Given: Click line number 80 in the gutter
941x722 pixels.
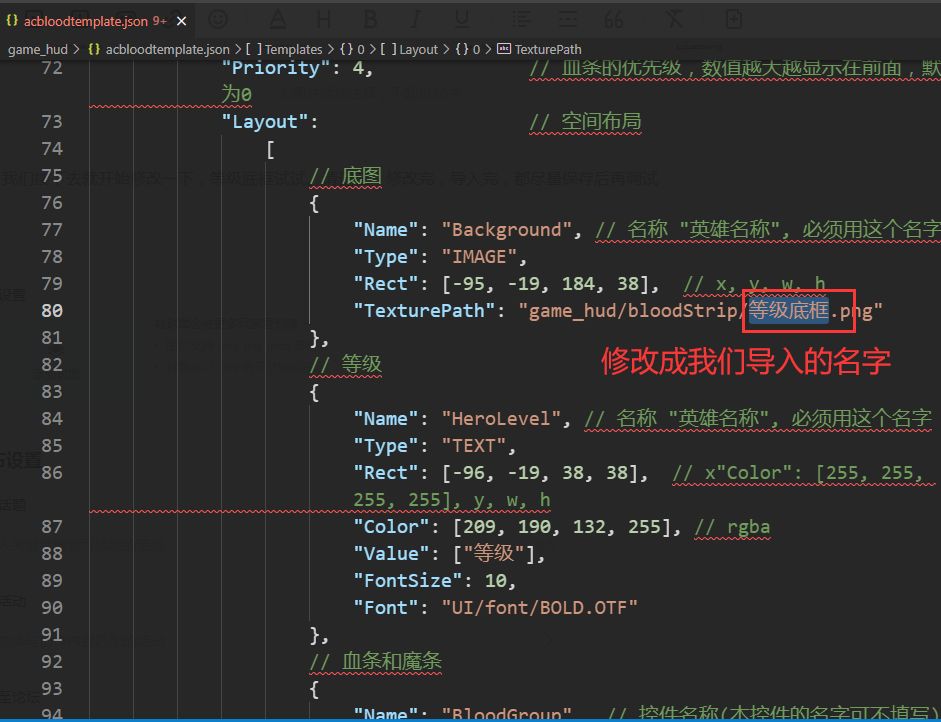Looking at the screenshot, I should point(52,310).
